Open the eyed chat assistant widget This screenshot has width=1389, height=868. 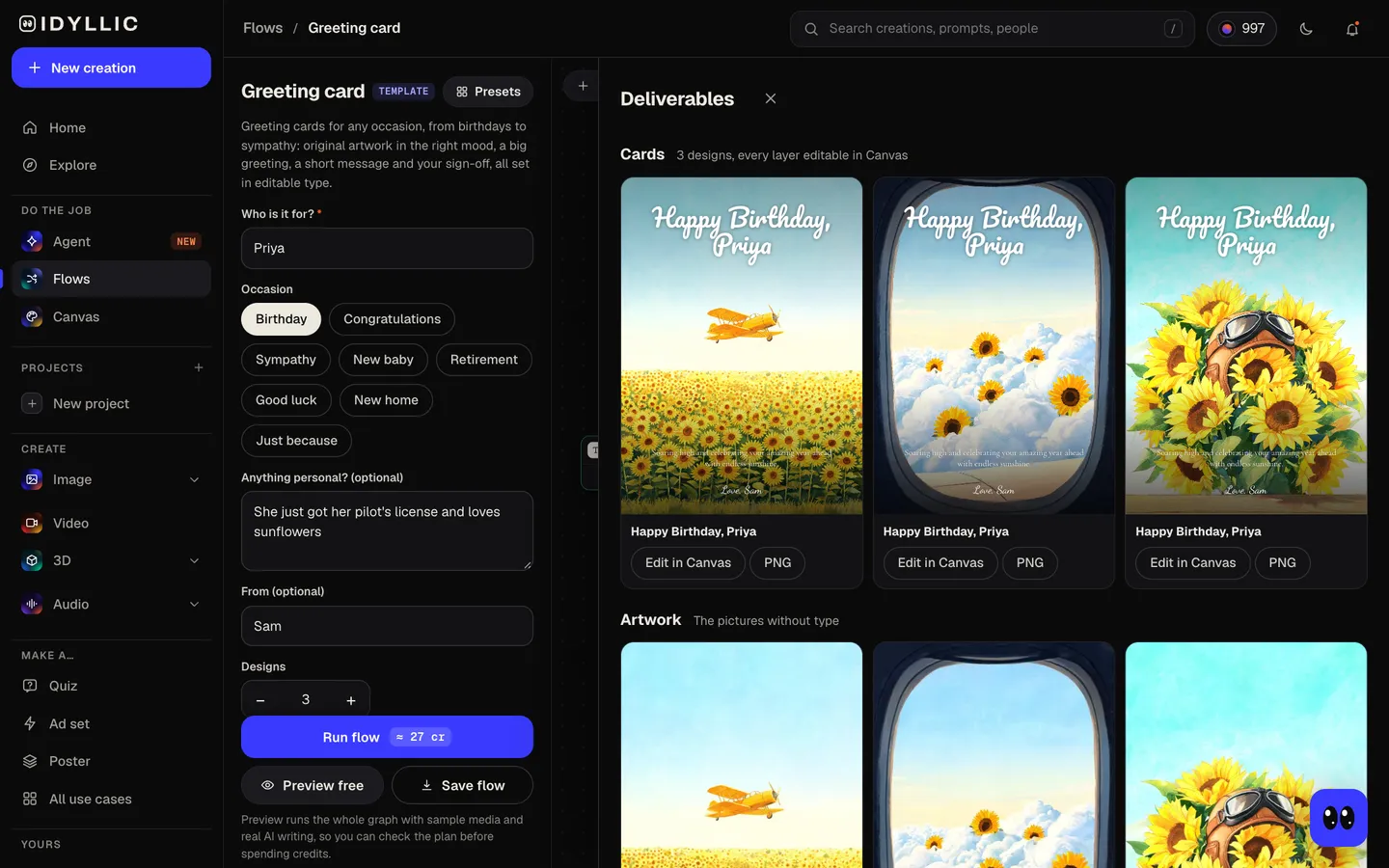[x=1339, y=818]
